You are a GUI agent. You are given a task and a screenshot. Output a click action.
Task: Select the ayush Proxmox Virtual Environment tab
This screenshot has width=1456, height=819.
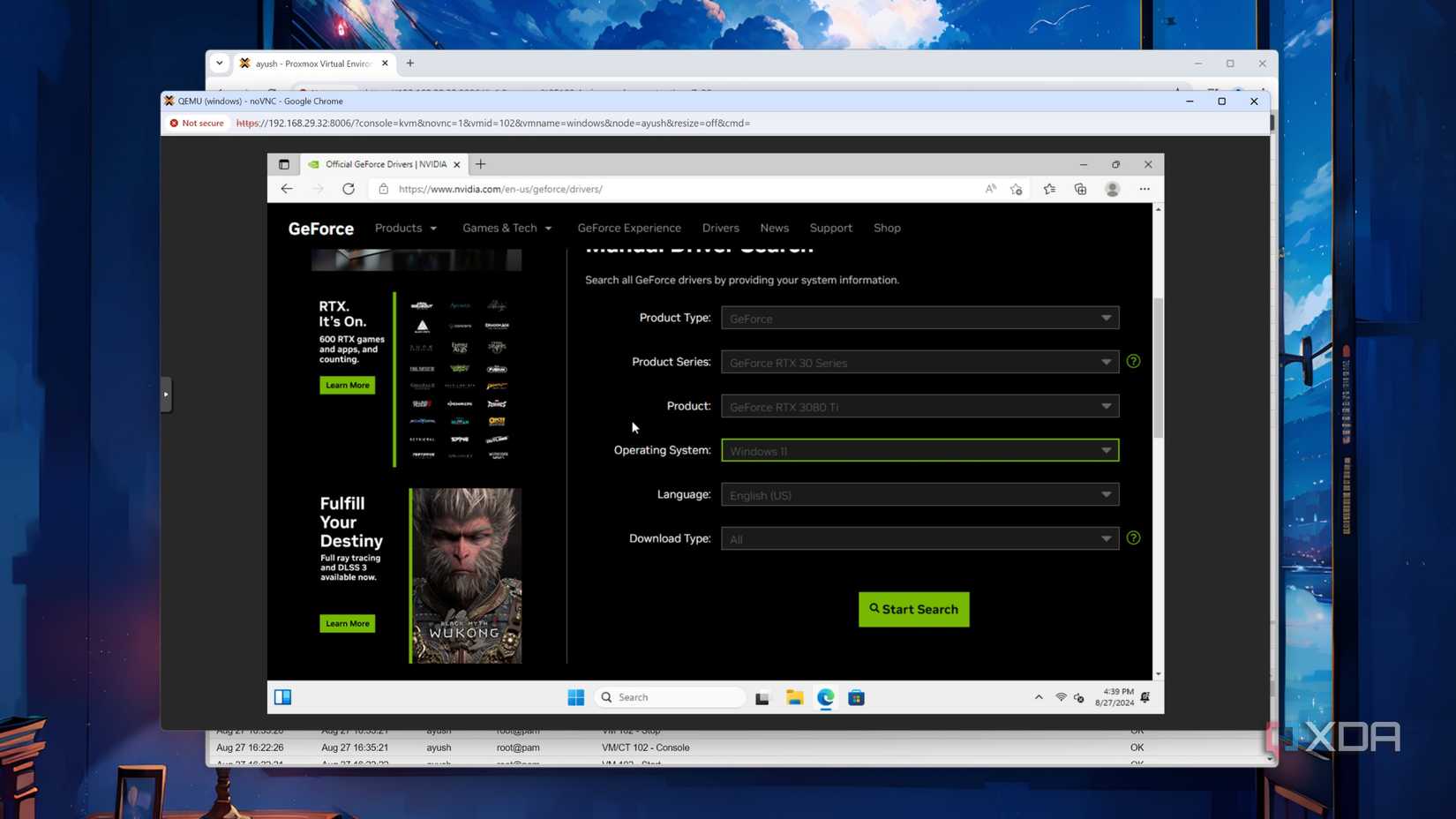click(x=313, y=64)
